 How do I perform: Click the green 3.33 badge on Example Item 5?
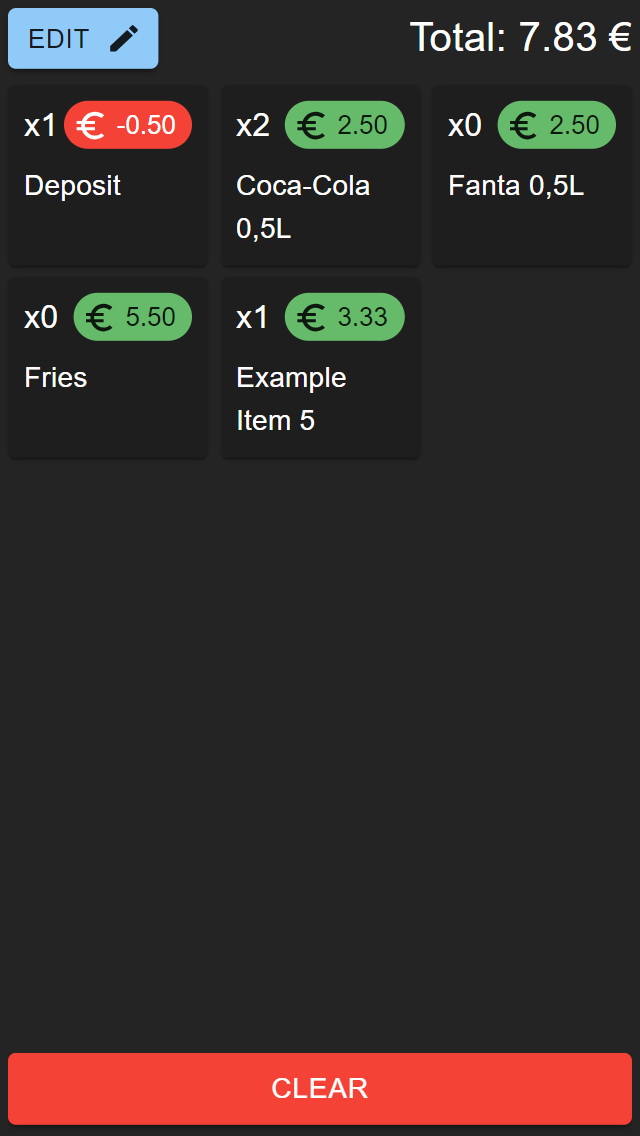pos(344,316)
